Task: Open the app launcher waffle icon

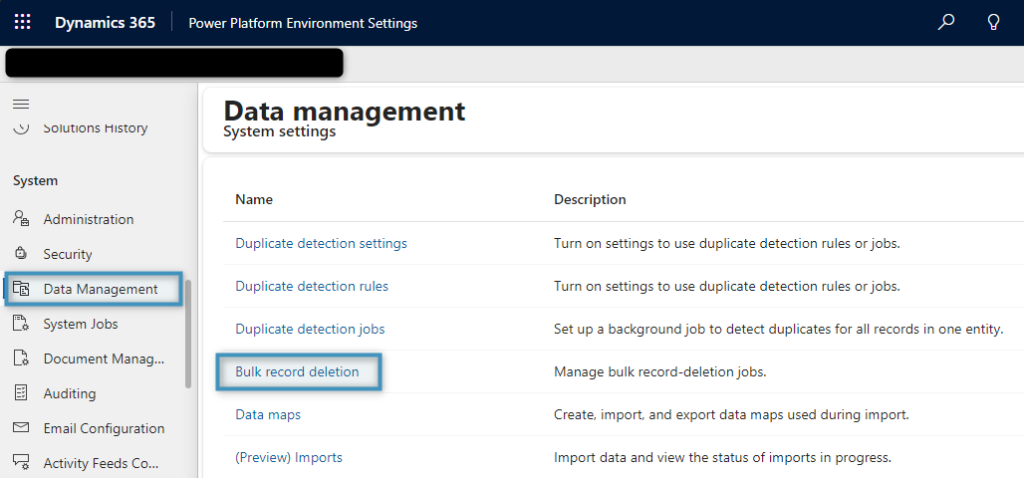Action: [22, 23]
